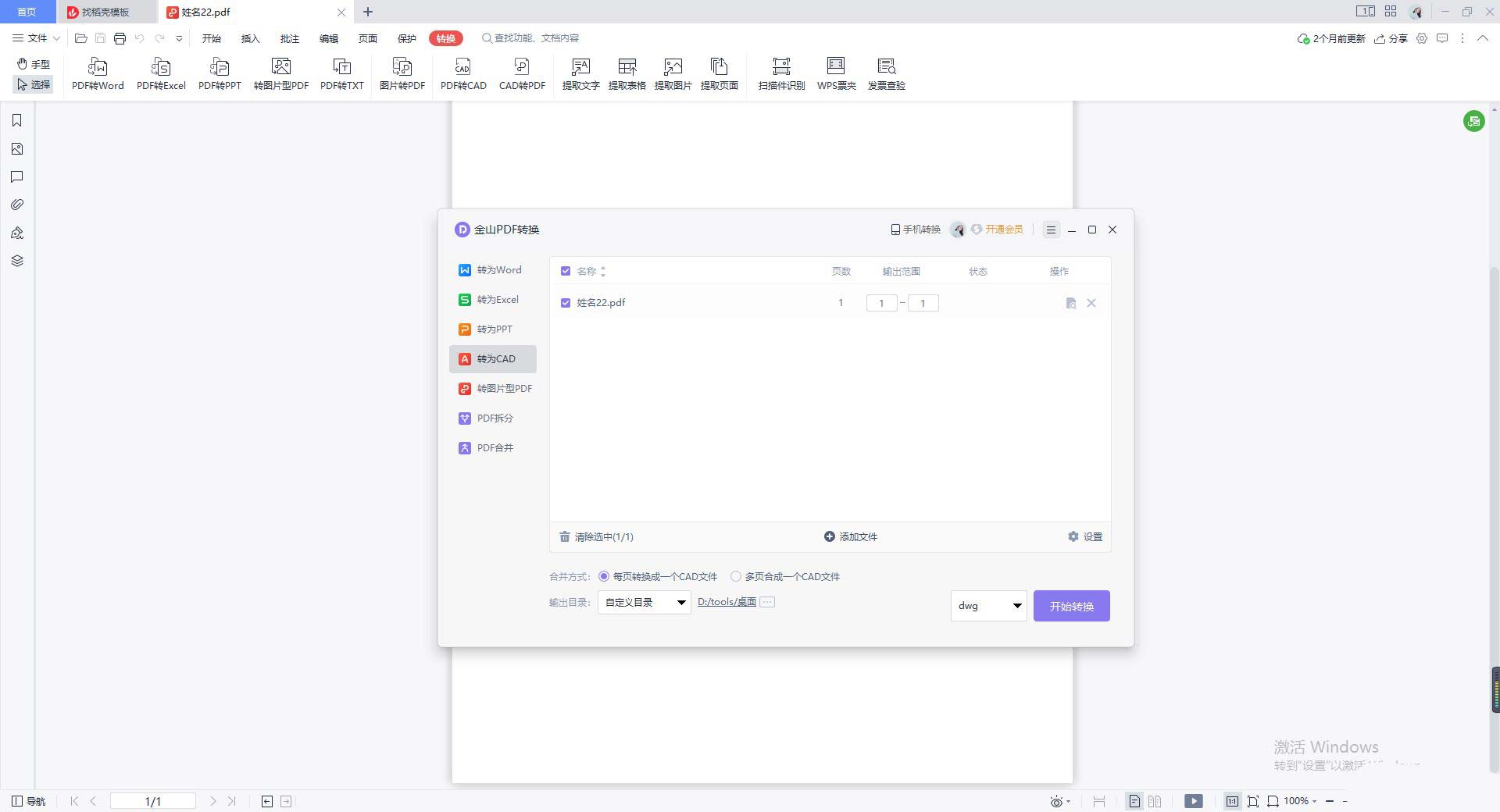
Task: Click the zoom-out minus button in status bar
Action: click(x=1330, y=801)
